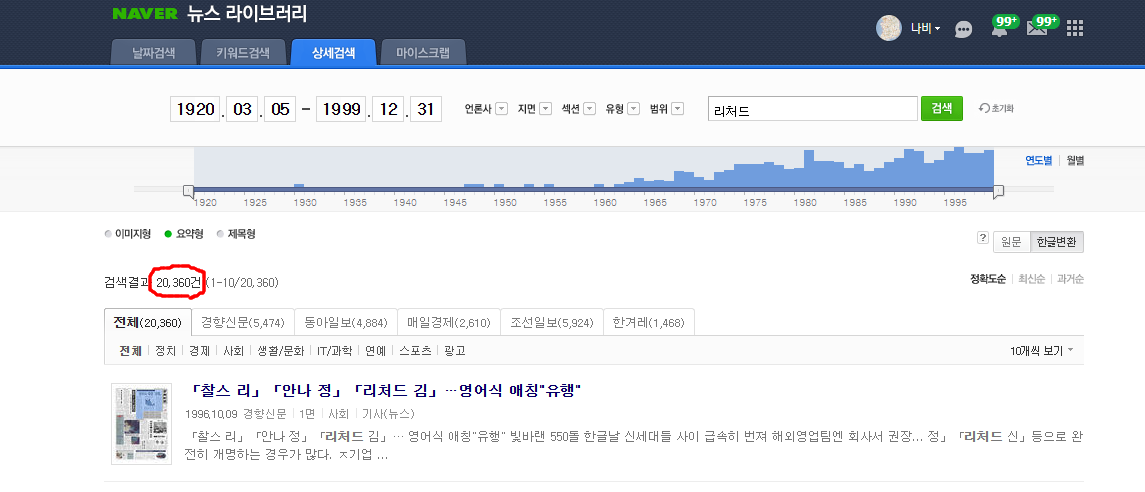The height and width of the screenshot is (492, 1145).
Task: Switch timeline to 연도별 view
Action: [1038, 161]
